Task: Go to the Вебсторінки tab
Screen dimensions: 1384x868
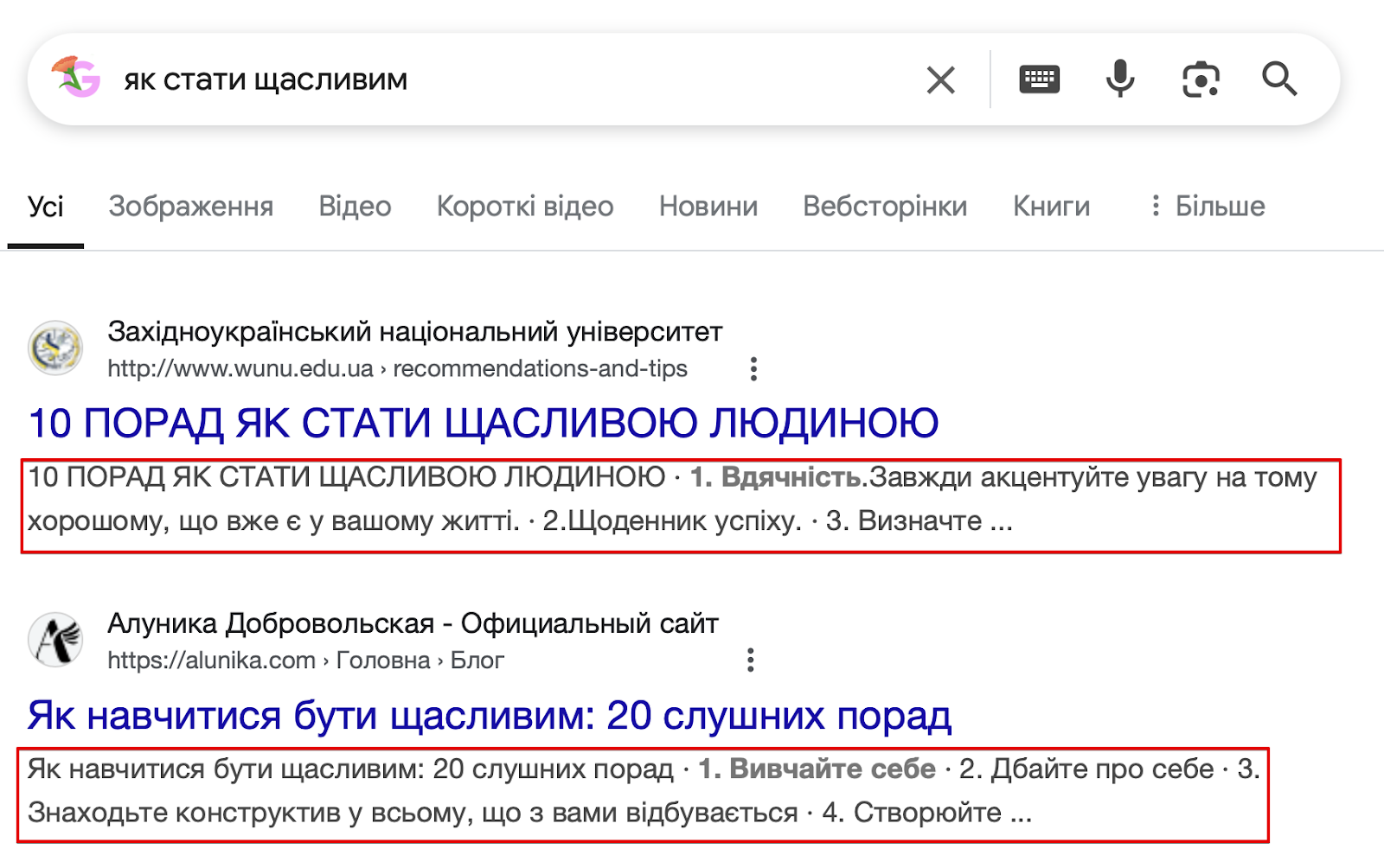Action: pyautogui.click(x=885, y=206)
